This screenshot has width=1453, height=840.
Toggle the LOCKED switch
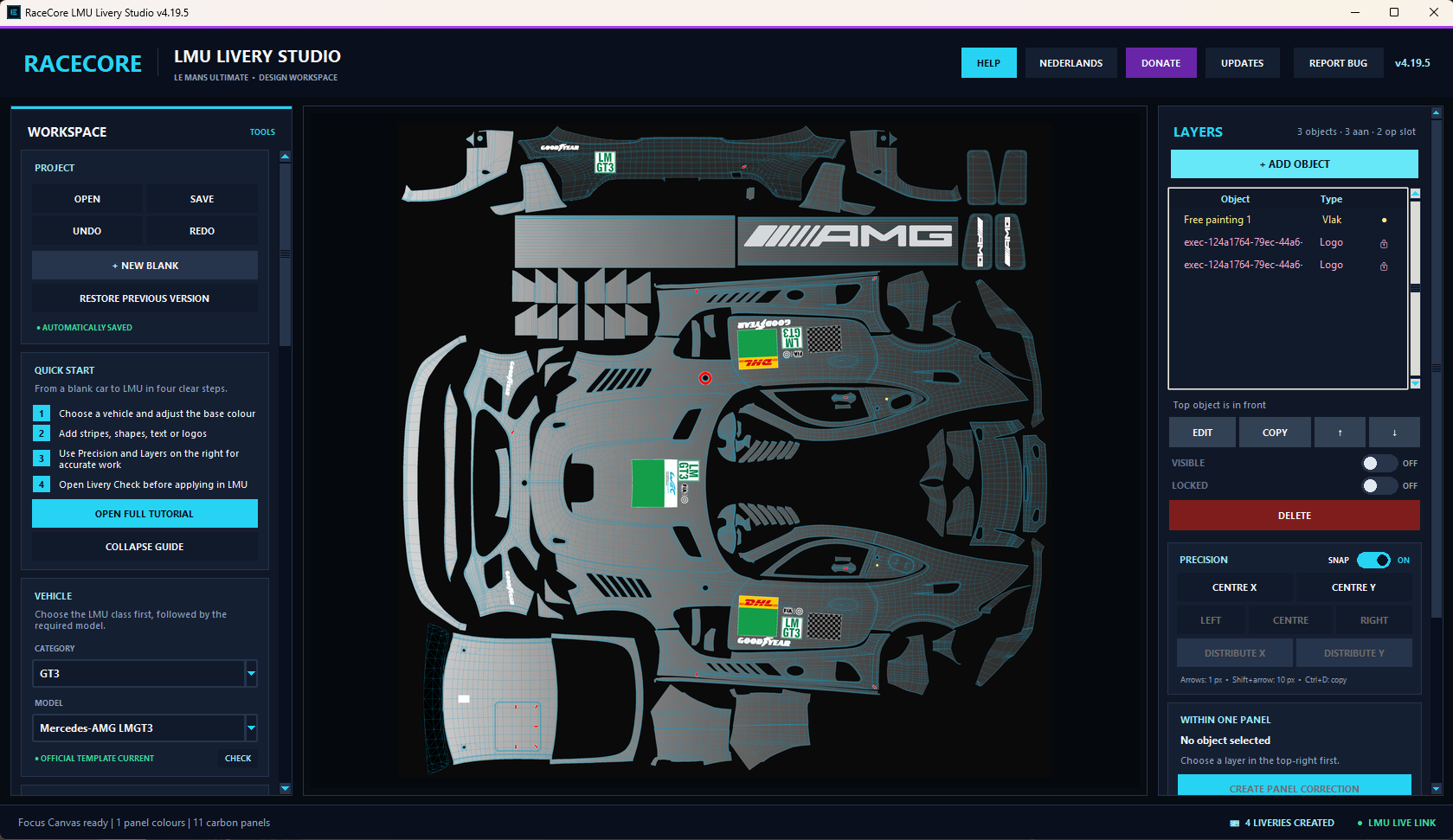tap(1378, 486)
